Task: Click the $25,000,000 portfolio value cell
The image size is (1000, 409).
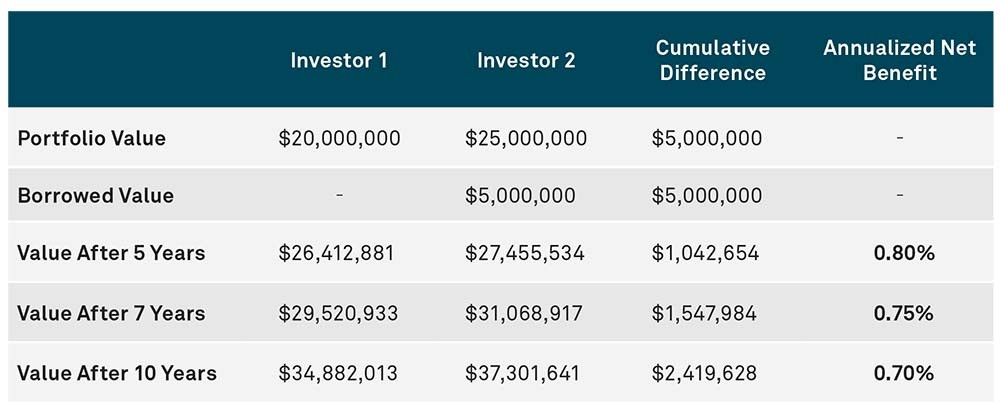Action: [526, 138]
